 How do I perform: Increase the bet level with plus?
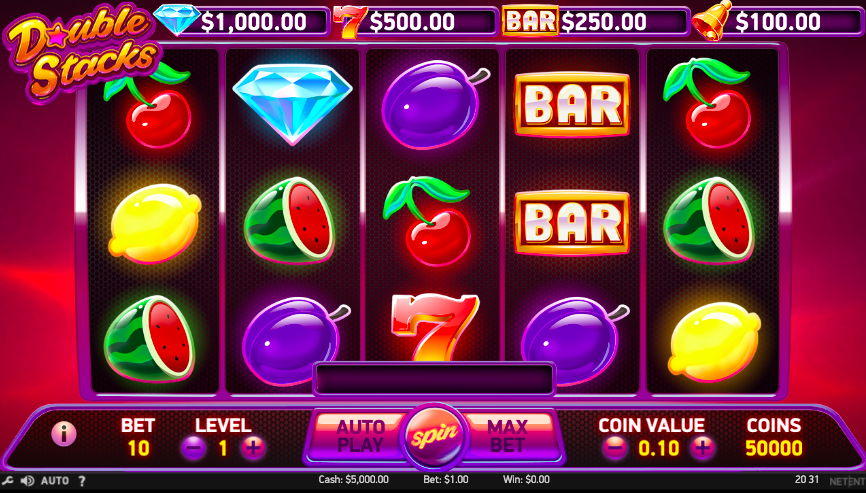(253, 448)
